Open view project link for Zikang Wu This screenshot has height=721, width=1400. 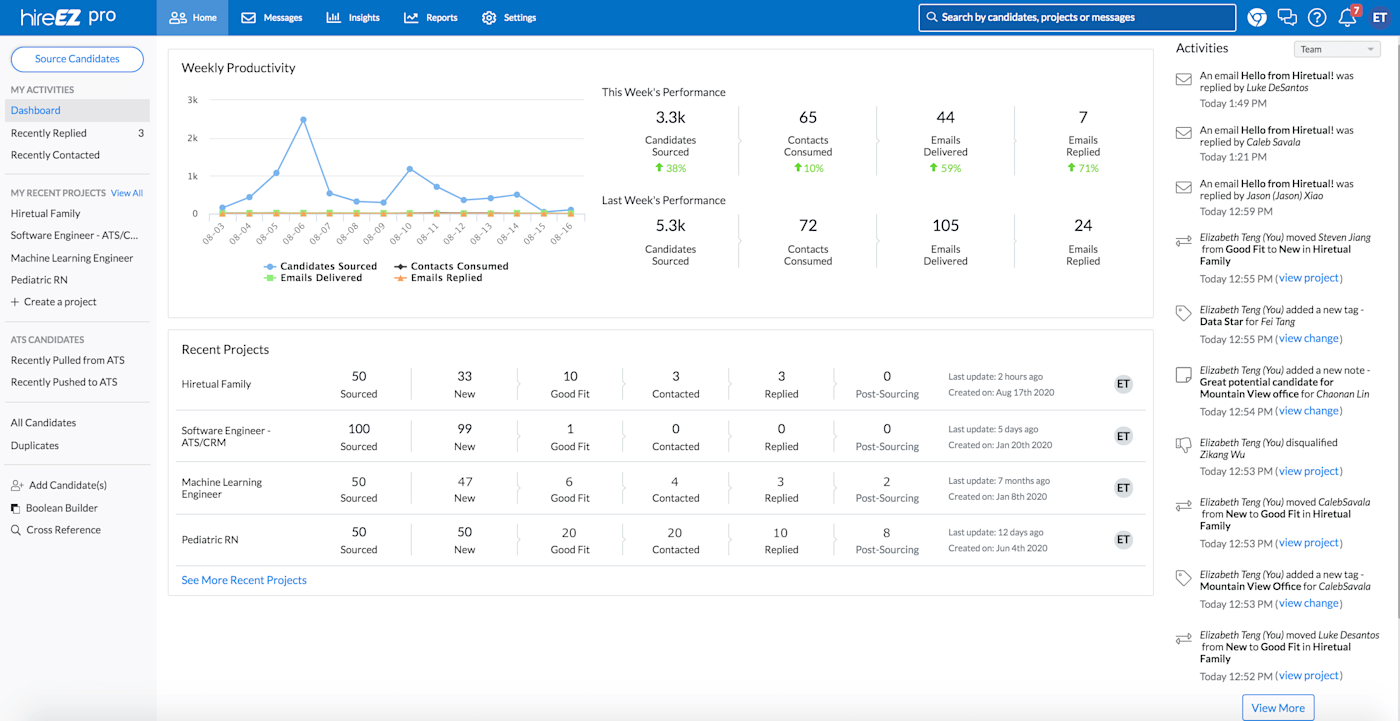1309,471
